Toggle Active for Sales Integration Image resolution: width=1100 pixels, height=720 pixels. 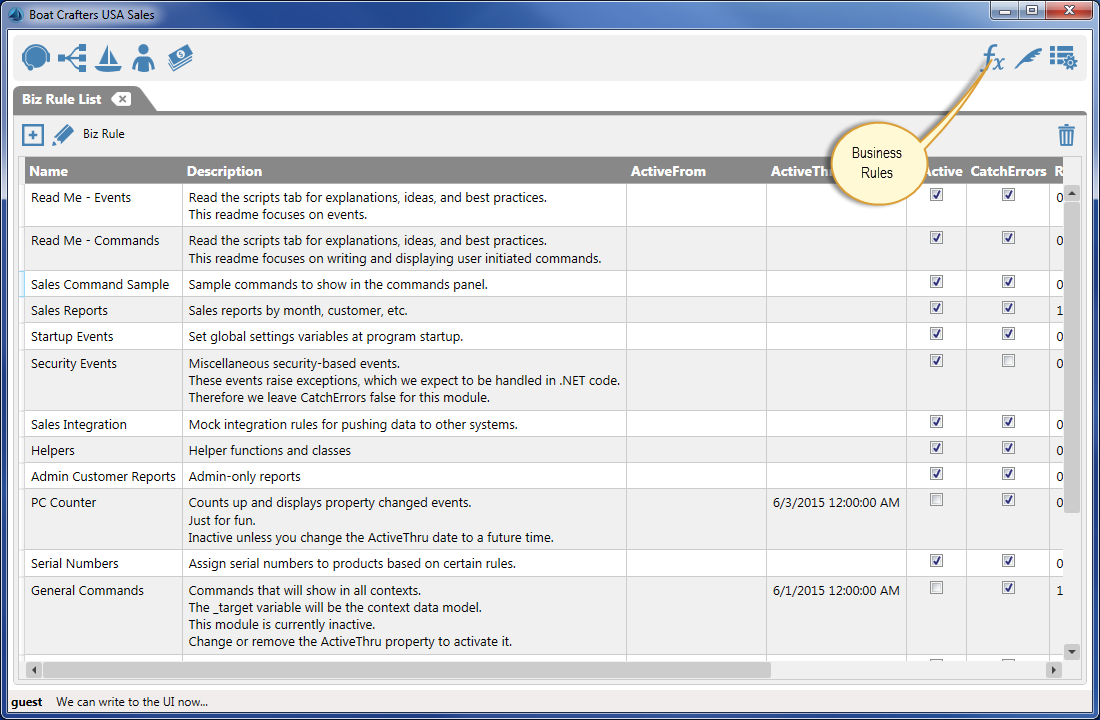click(x=937, y=422)
